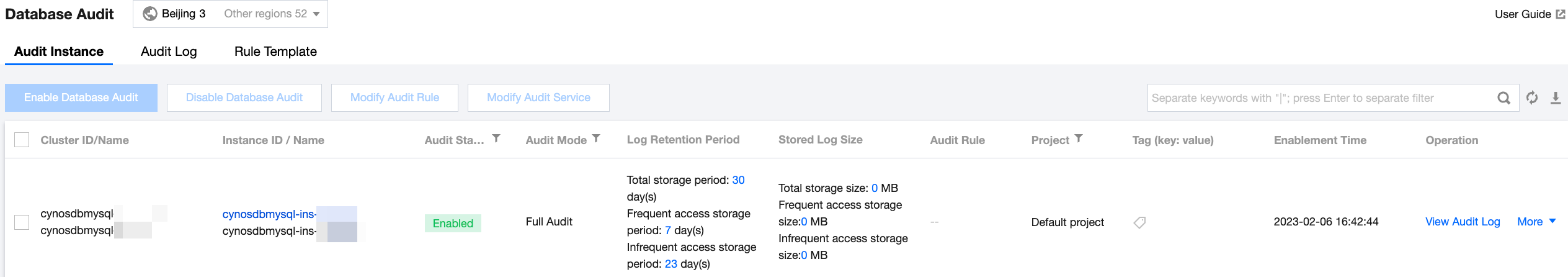Expand the More operations dropdown

coord(1536,222)
